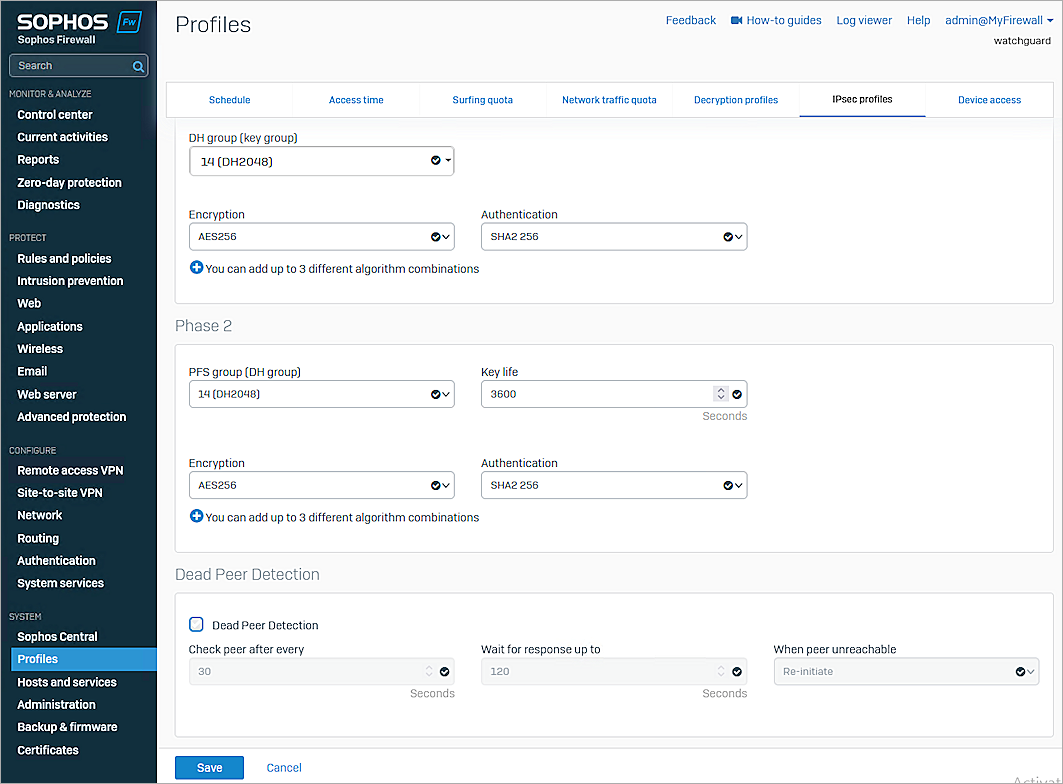Switch to the Schedule tab
Image resolution: width=1063 pixels, height=784 pixels.
(229, 100)
